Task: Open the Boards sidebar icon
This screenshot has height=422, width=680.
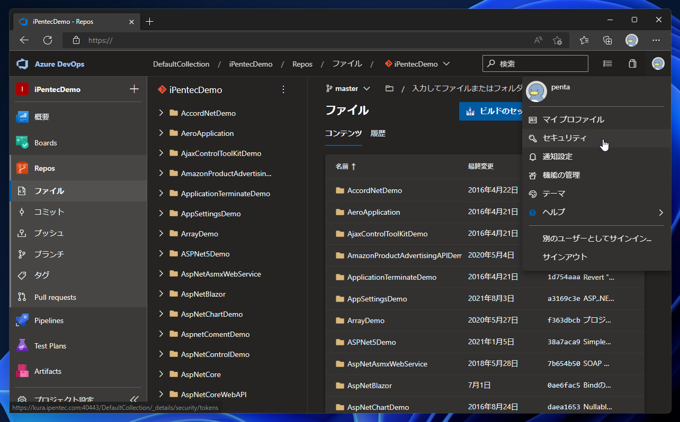Action: coord(22,142)
